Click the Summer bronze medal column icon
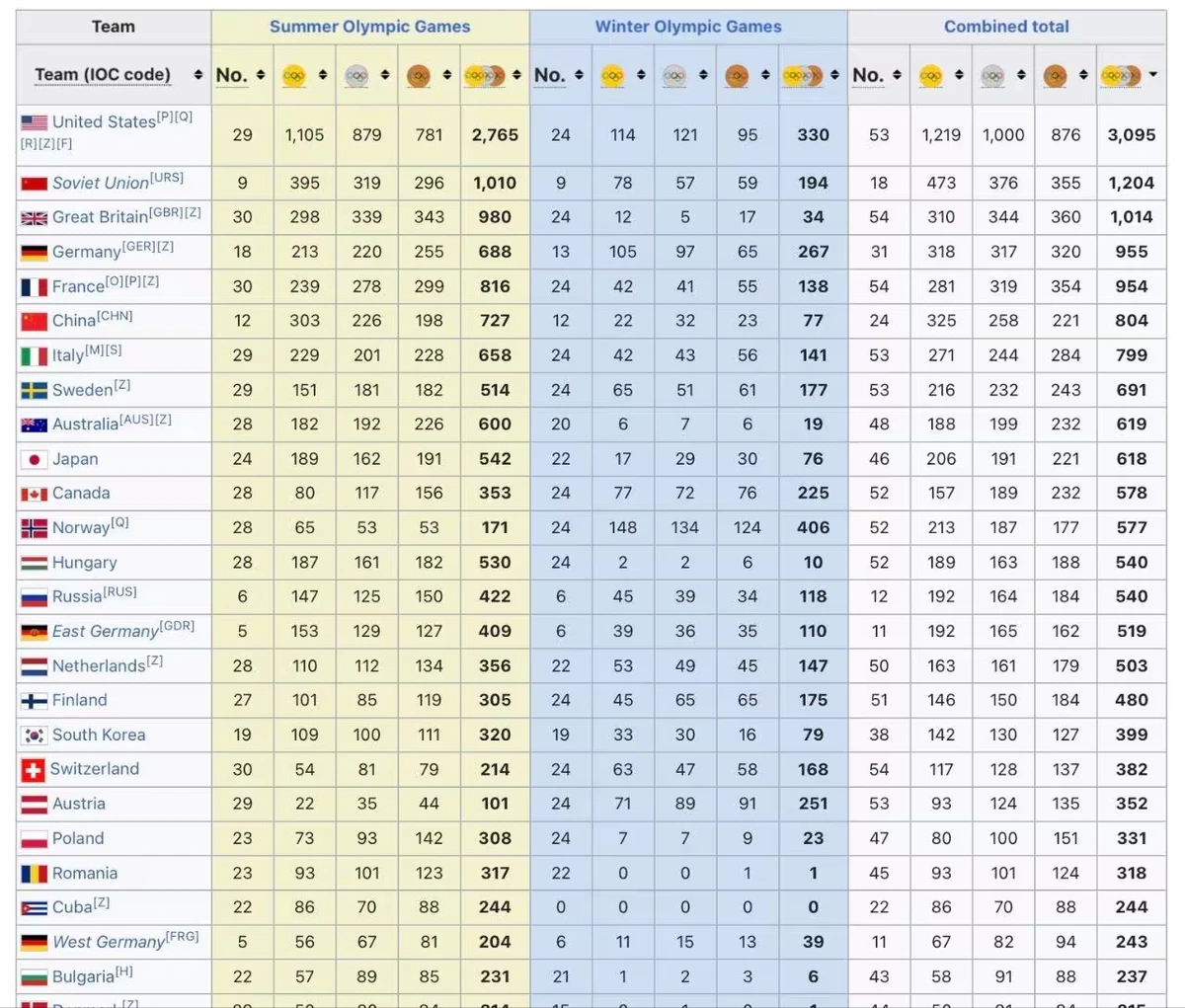Image resolution: width=1185 pixels, height=1008 pixels. point(418,75)
